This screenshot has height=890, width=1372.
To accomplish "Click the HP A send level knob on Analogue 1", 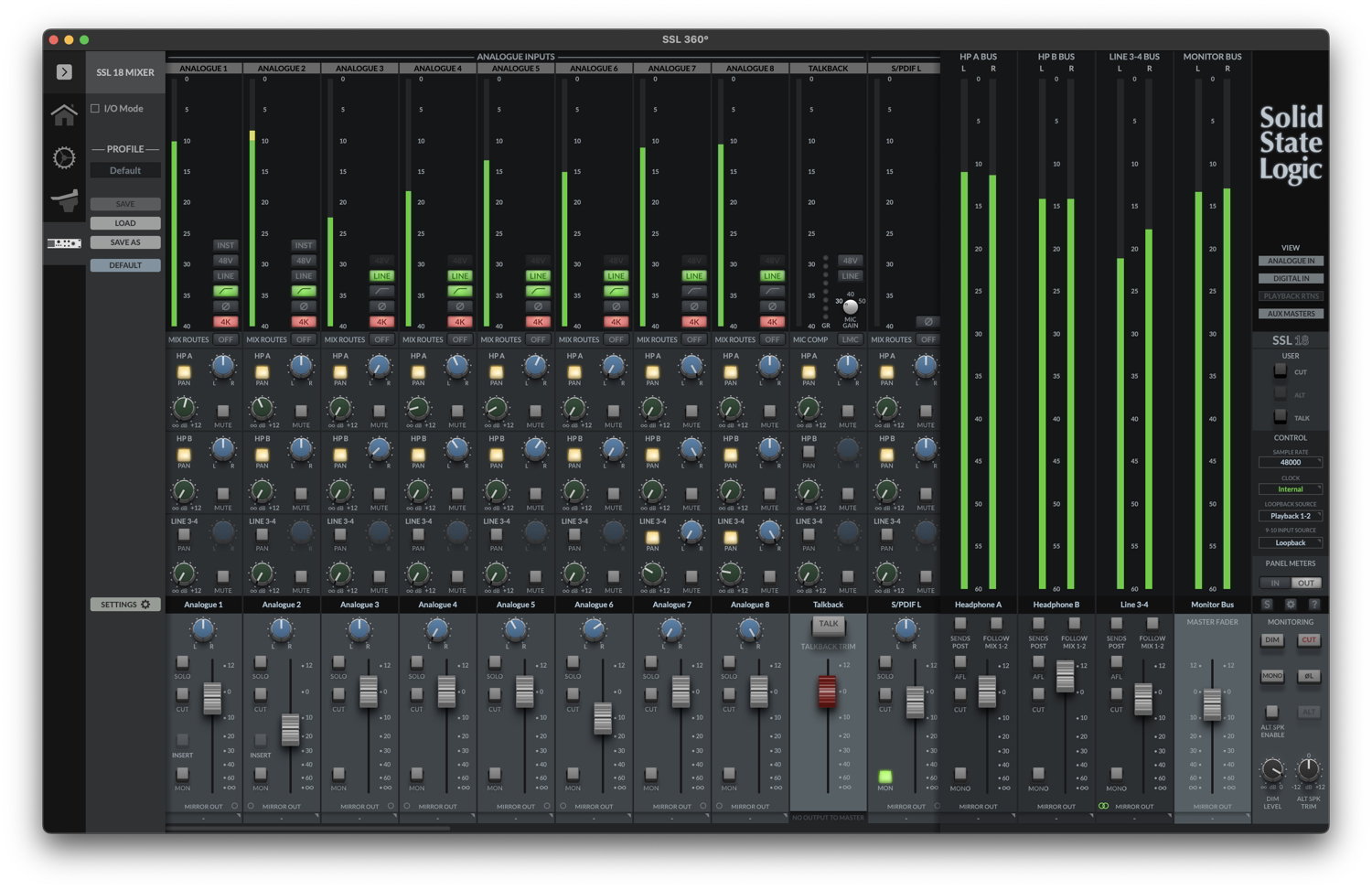I will (184, 409).
